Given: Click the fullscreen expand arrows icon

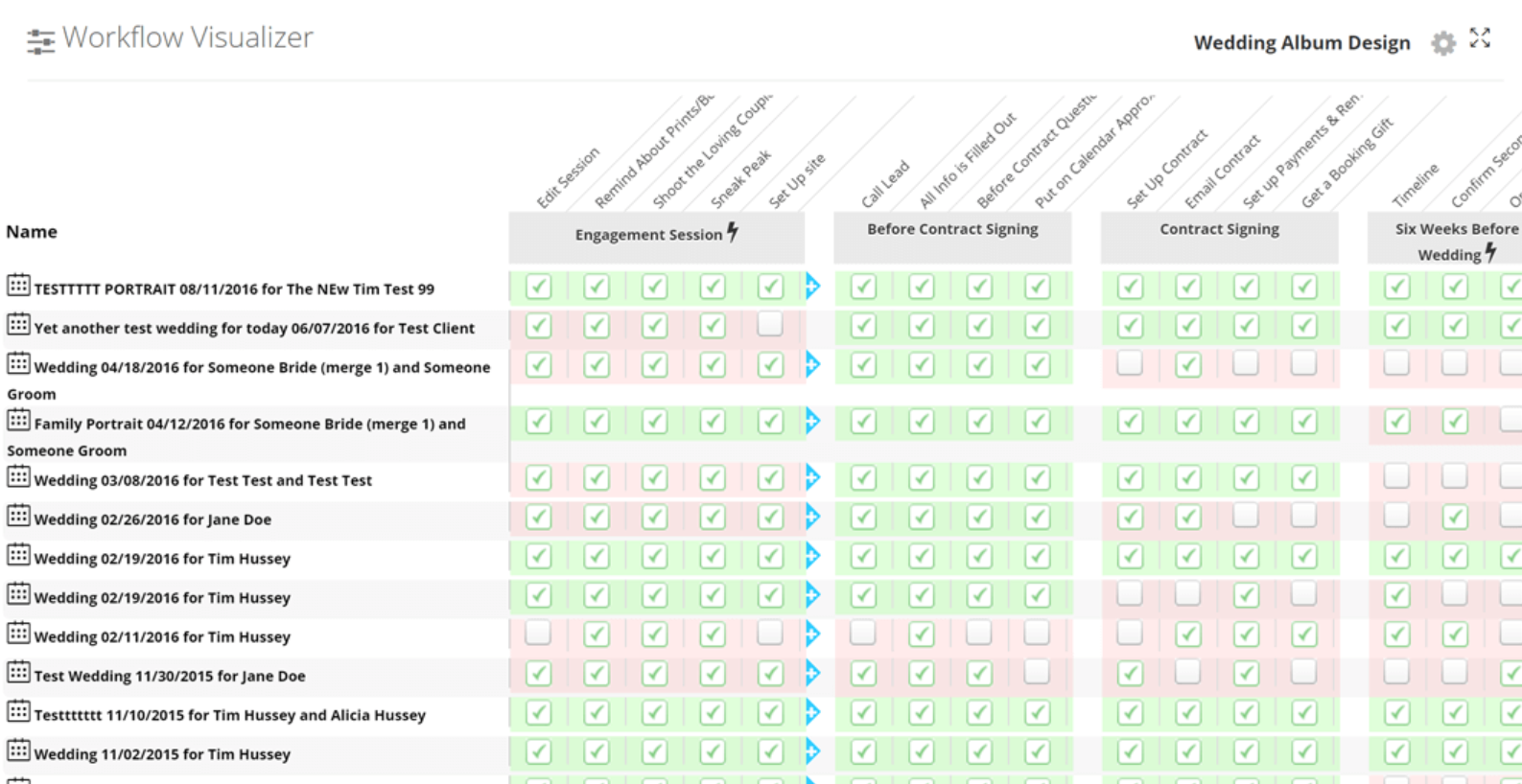Looking at the screenshot, I should coord(1480,38).
